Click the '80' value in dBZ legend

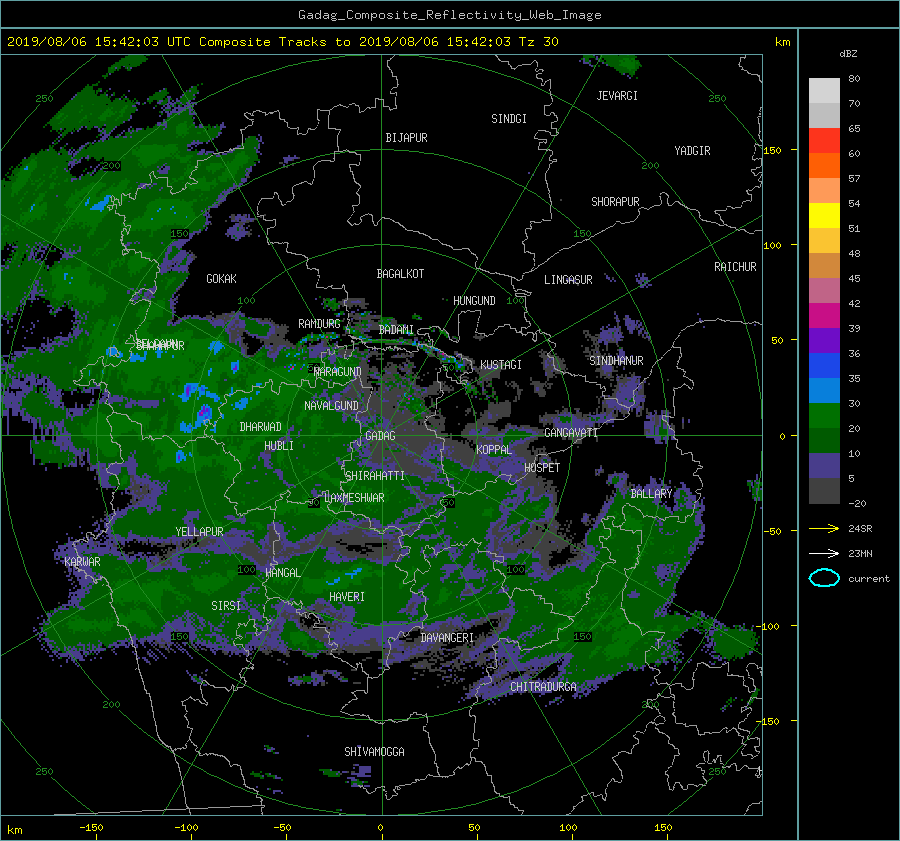854,79
